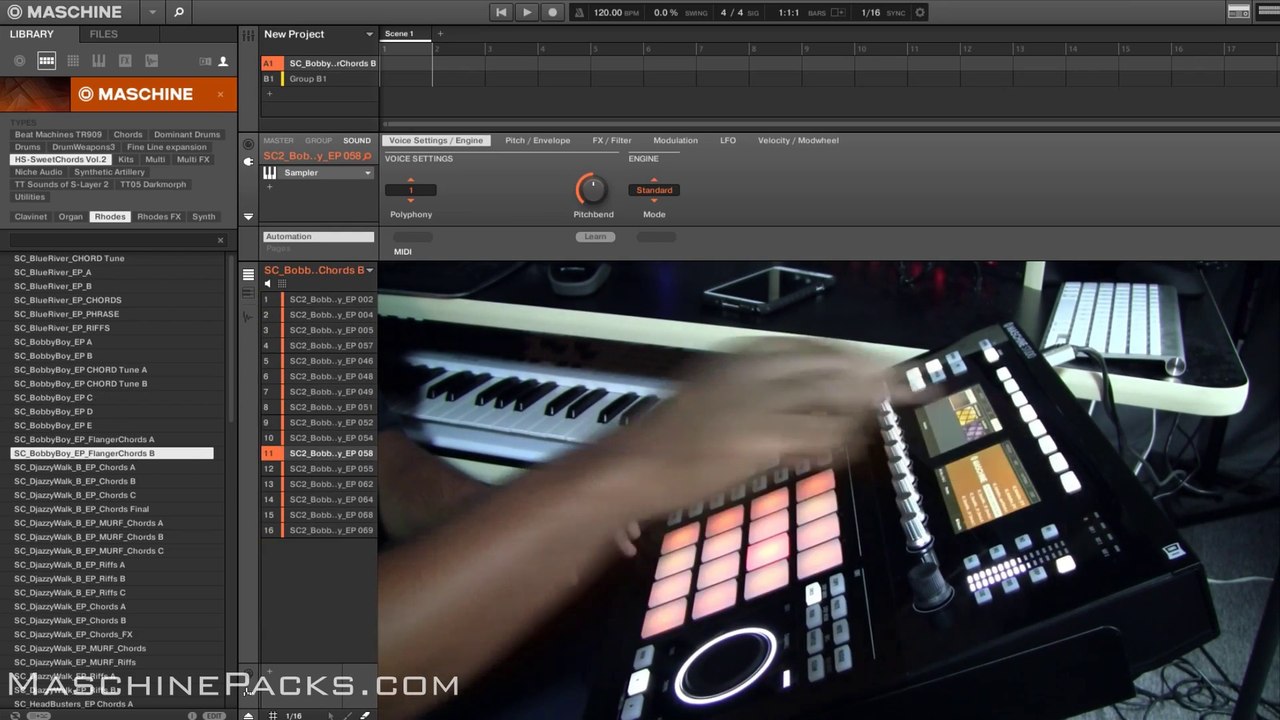This screenshot has height=720, width=1280.
Task: Switch to the MASTER tab
Action: (279, 141)
